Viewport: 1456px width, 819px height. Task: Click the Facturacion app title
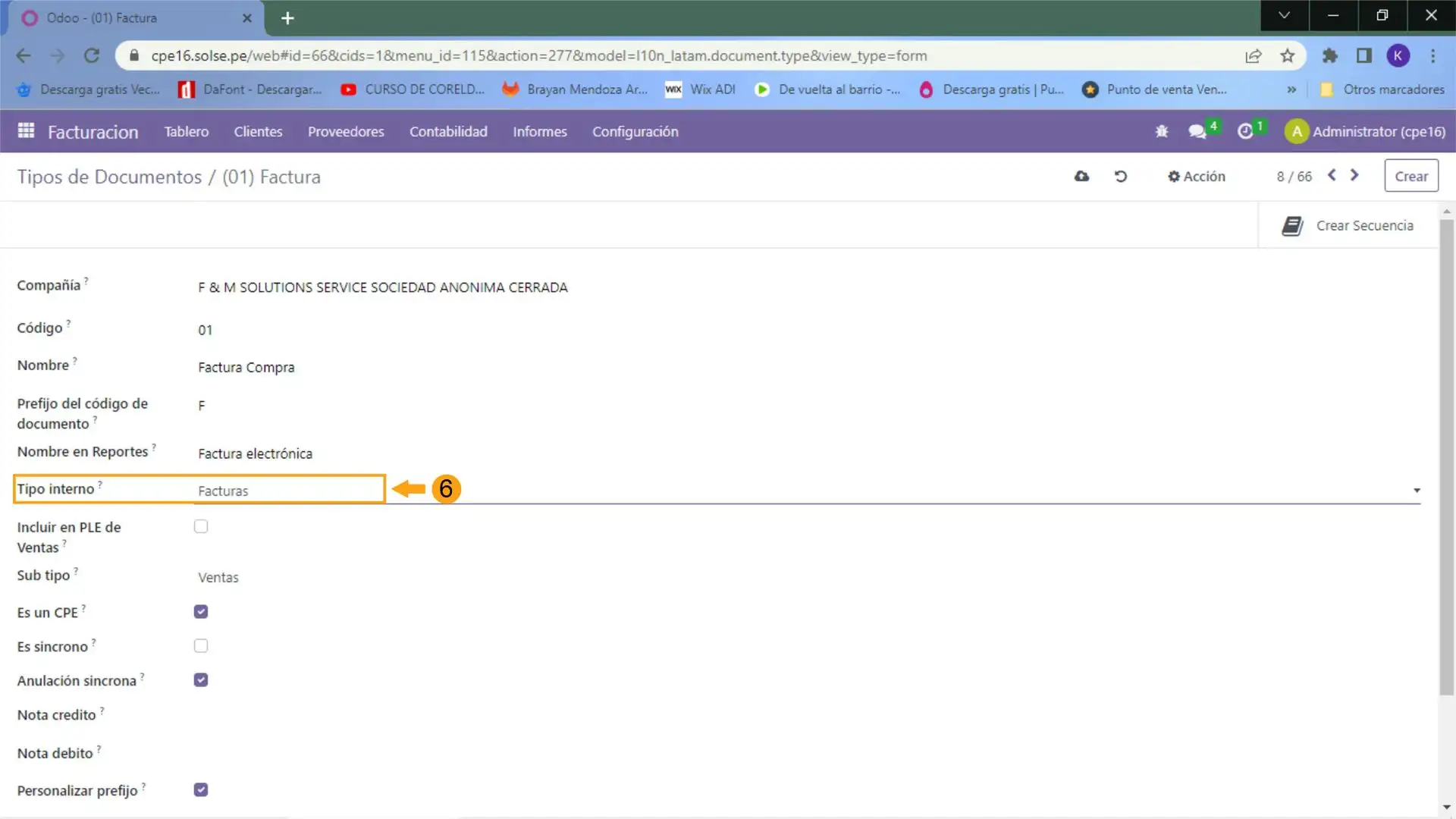point(93,132)
